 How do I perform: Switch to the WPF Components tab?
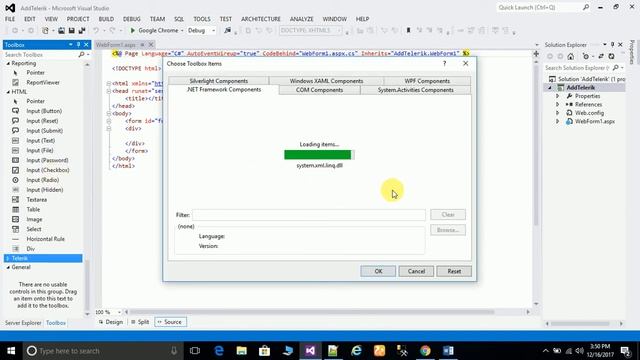(x=427, y=81)
